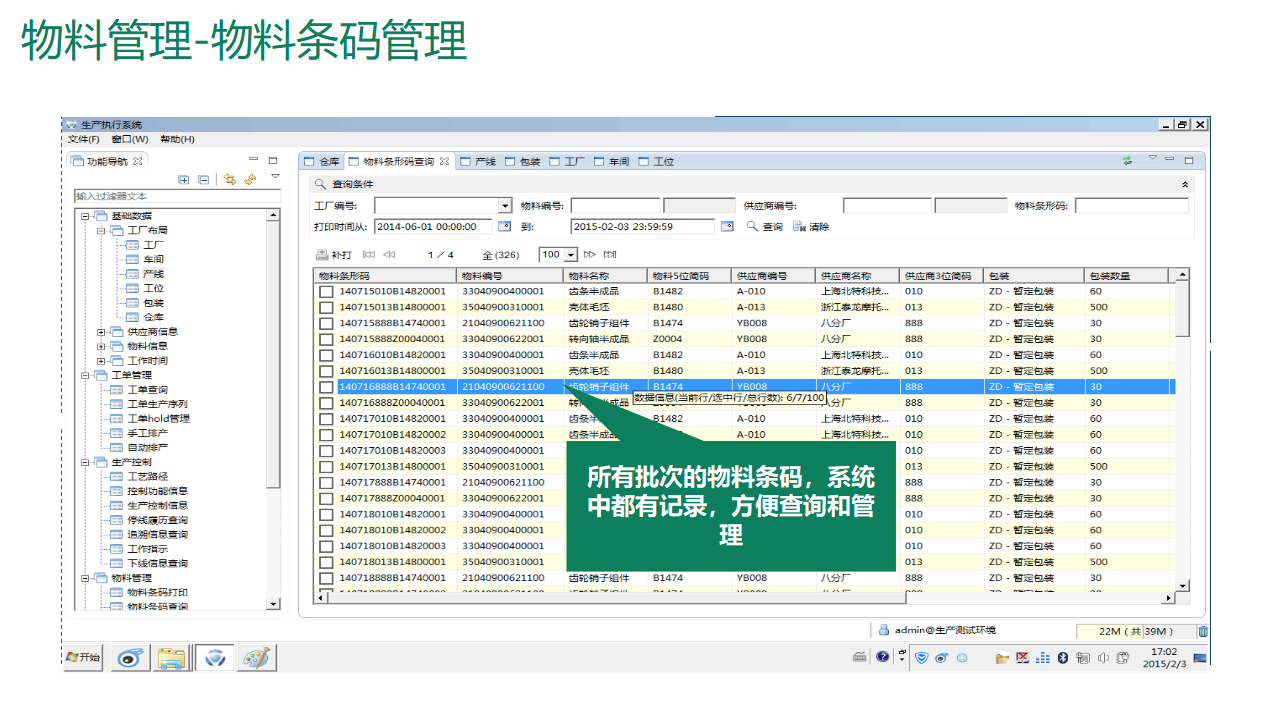This screenshot has width=1280, height=720.
Task: Switch to the 工位 tab
Action: 656,161
